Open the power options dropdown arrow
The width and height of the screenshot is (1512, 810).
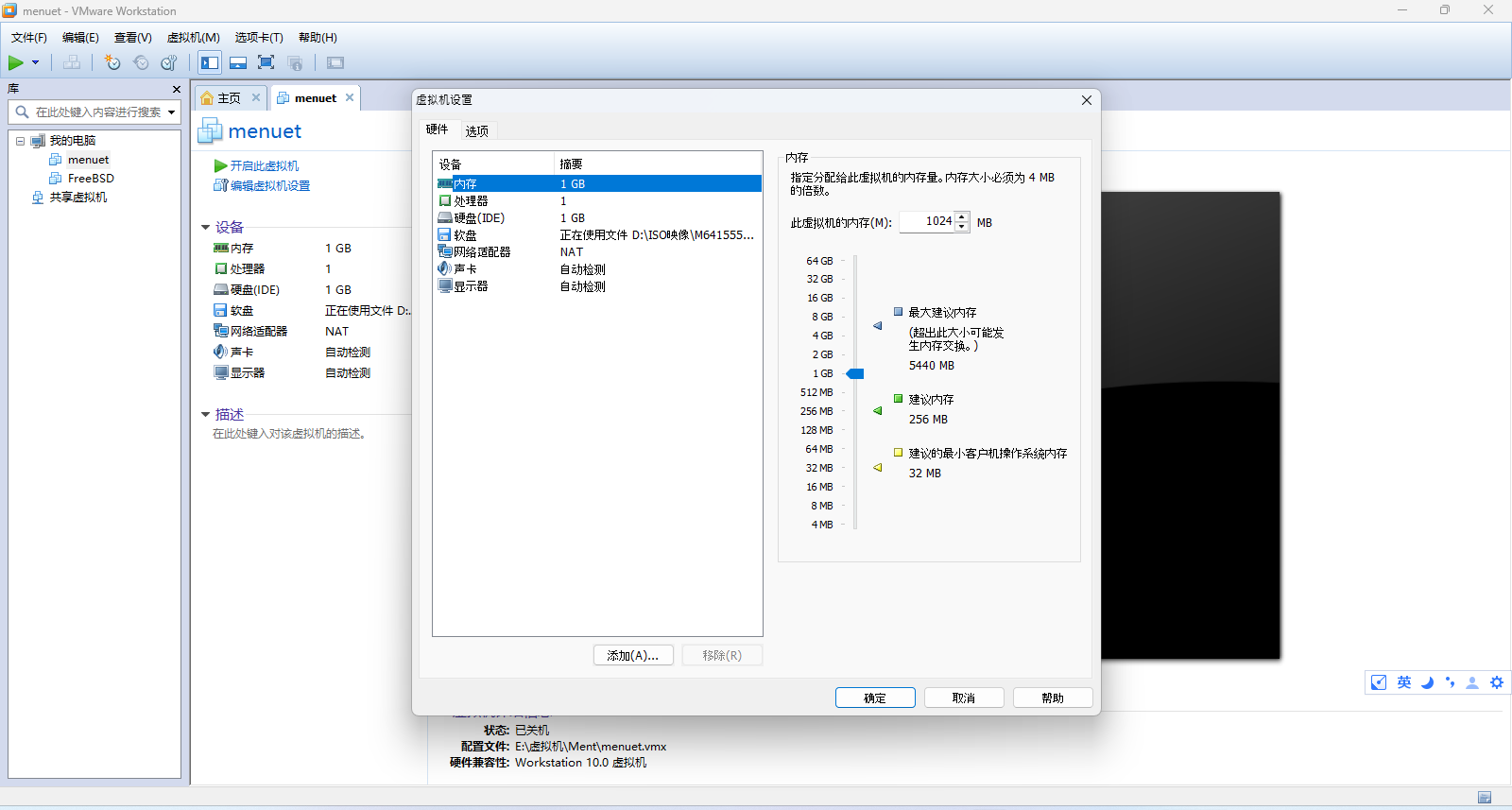[36, 62]
